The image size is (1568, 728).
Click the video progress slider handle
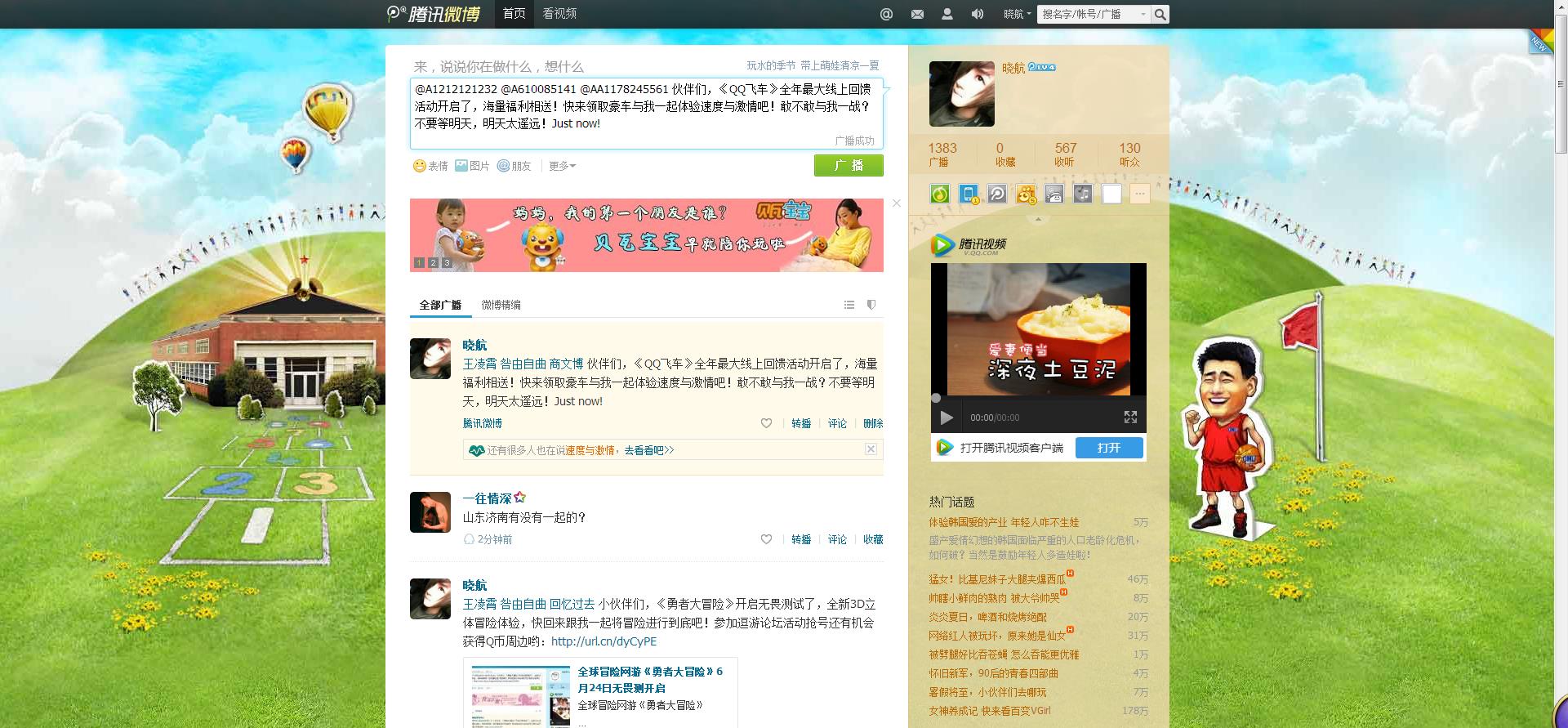[936, 399]
